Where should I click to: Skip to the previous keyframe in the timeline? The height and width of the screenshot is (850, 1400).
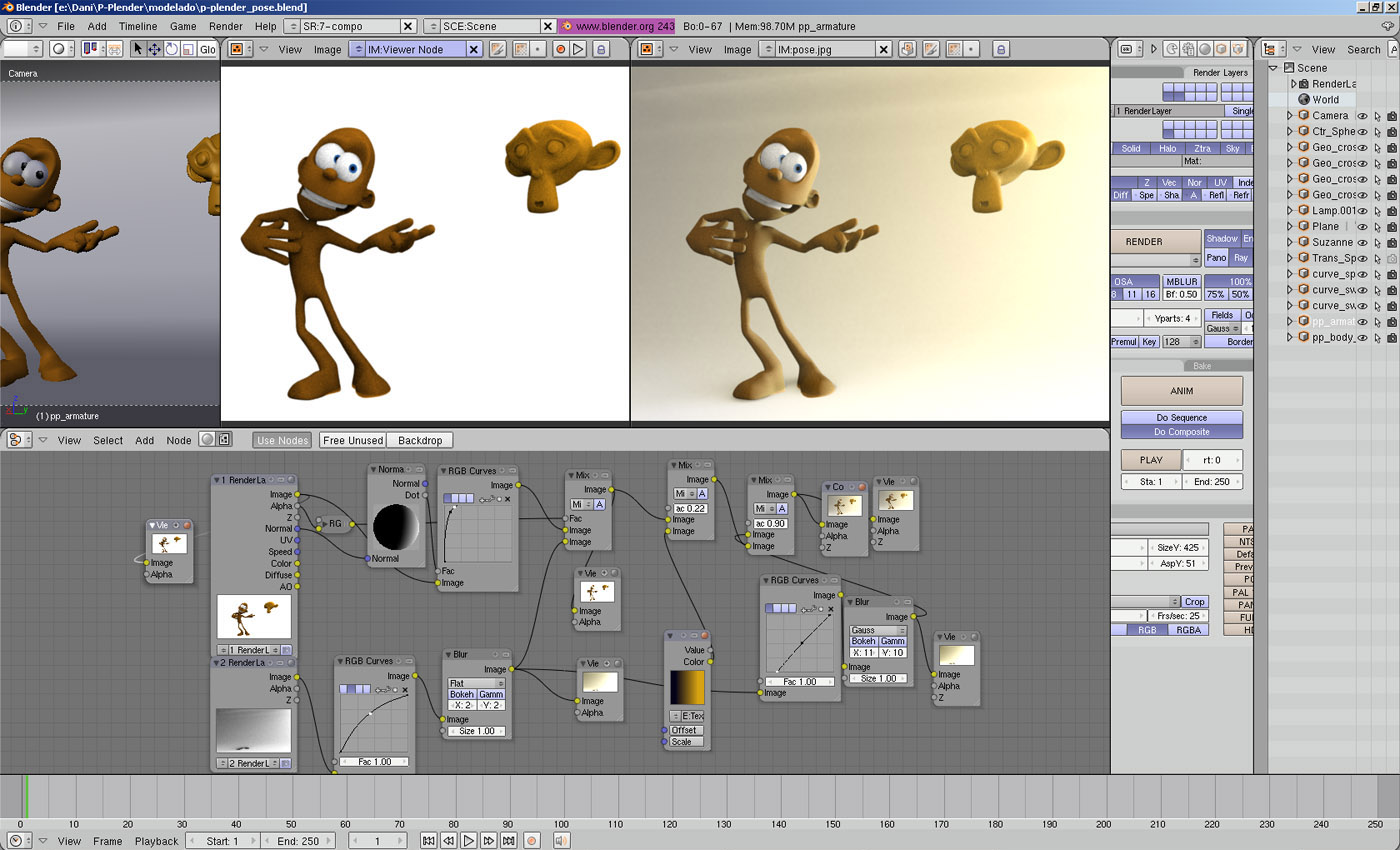click(x=448, y=841)
